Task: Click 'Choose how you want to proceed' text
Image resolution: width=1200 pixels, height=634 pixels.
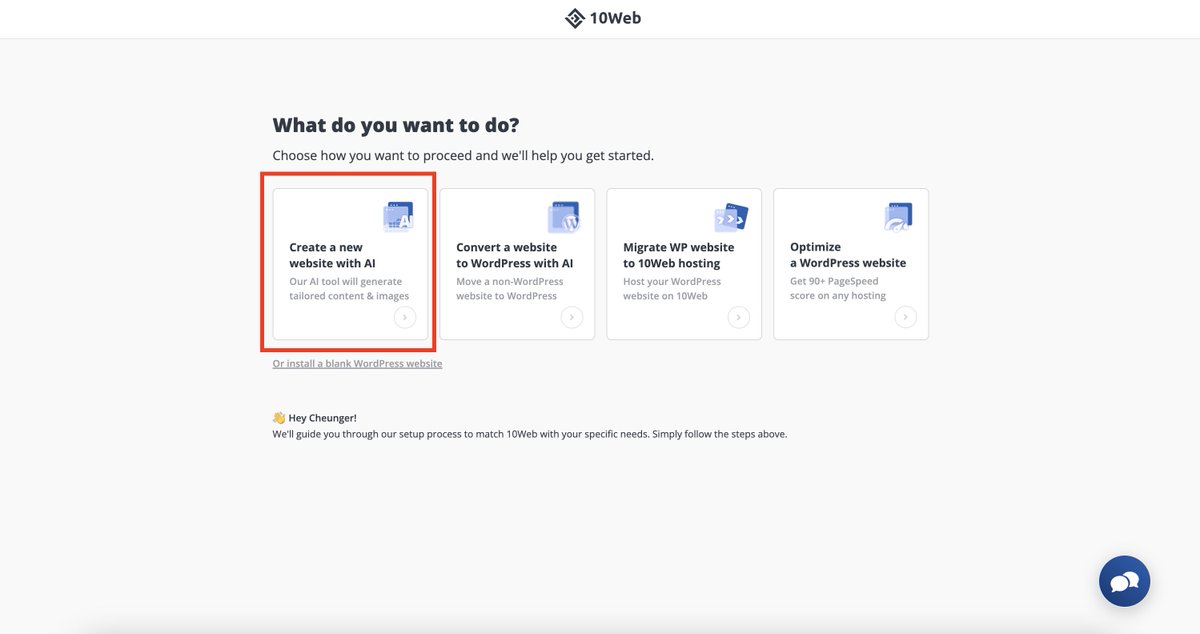Action: point(463,156)
